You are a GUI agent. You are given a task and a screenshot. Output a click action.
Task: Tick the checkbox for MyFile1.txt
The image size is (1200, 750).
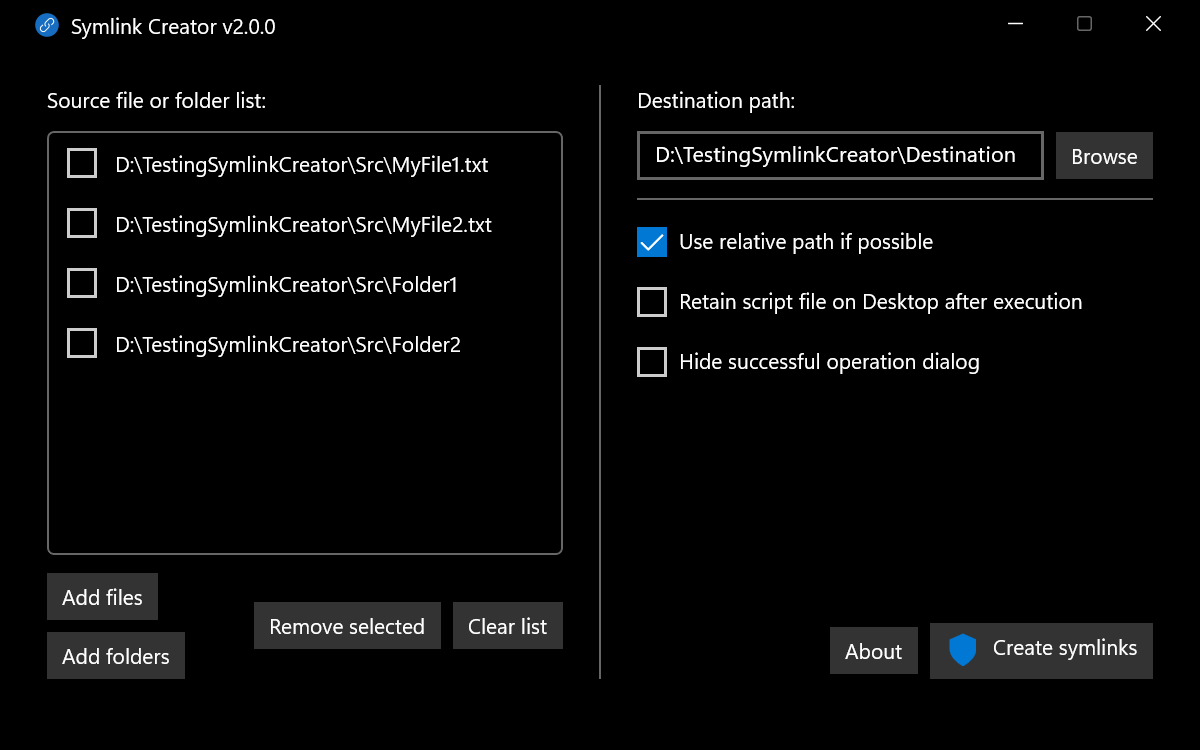tap(82, 163)
